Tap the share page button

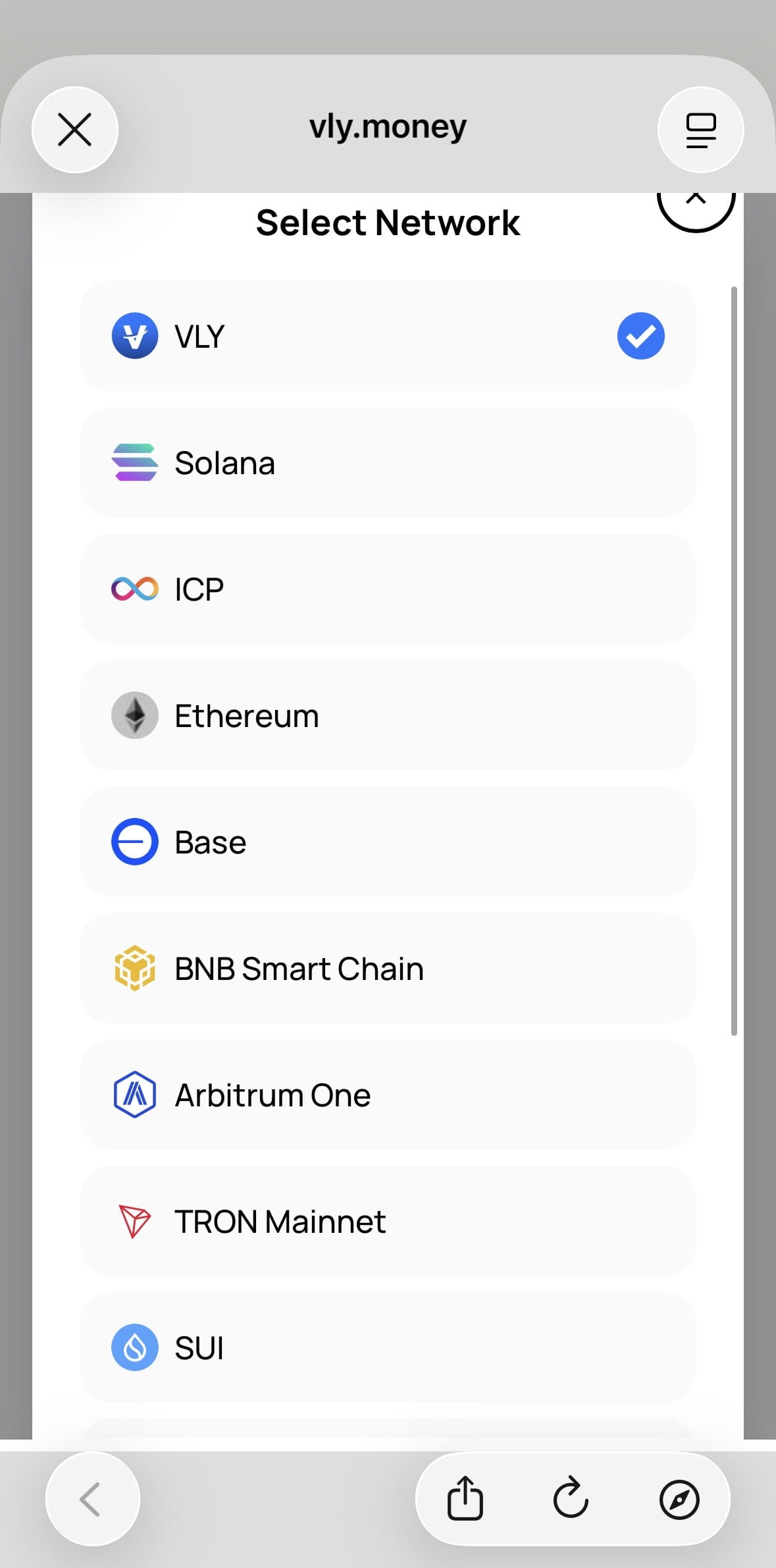click(x=465, y=1498)
